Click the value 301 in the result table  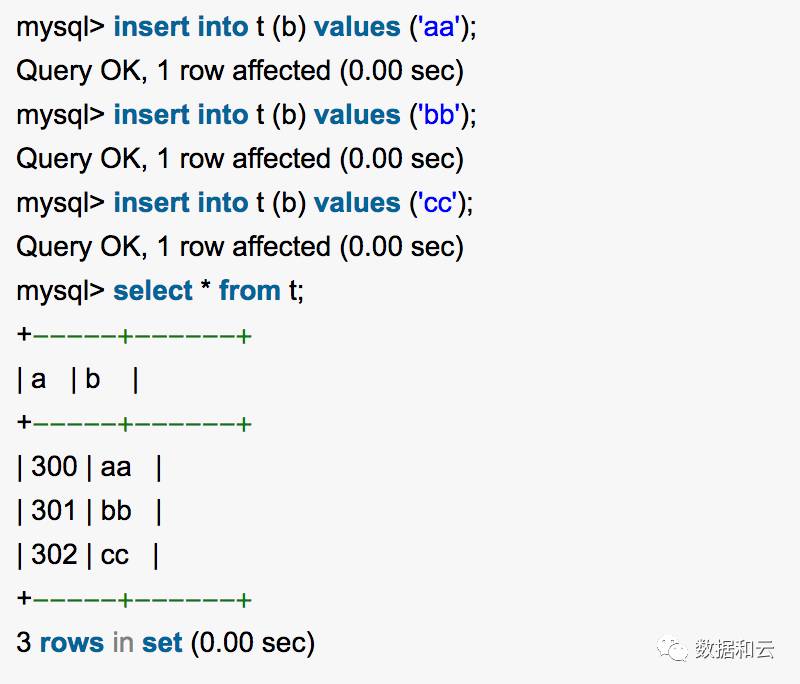click(54, 511)
